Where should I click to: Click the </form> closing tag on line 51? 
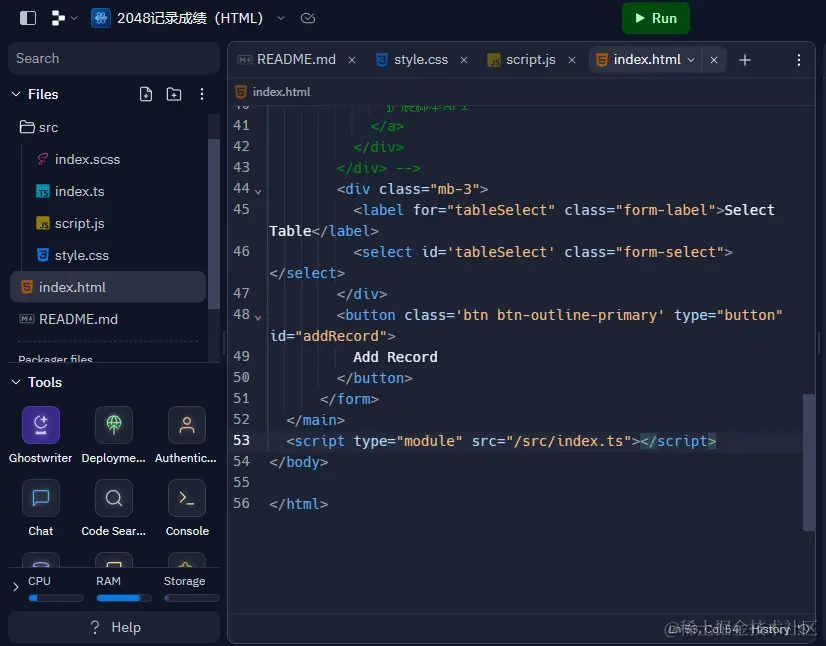pos(349,399)
